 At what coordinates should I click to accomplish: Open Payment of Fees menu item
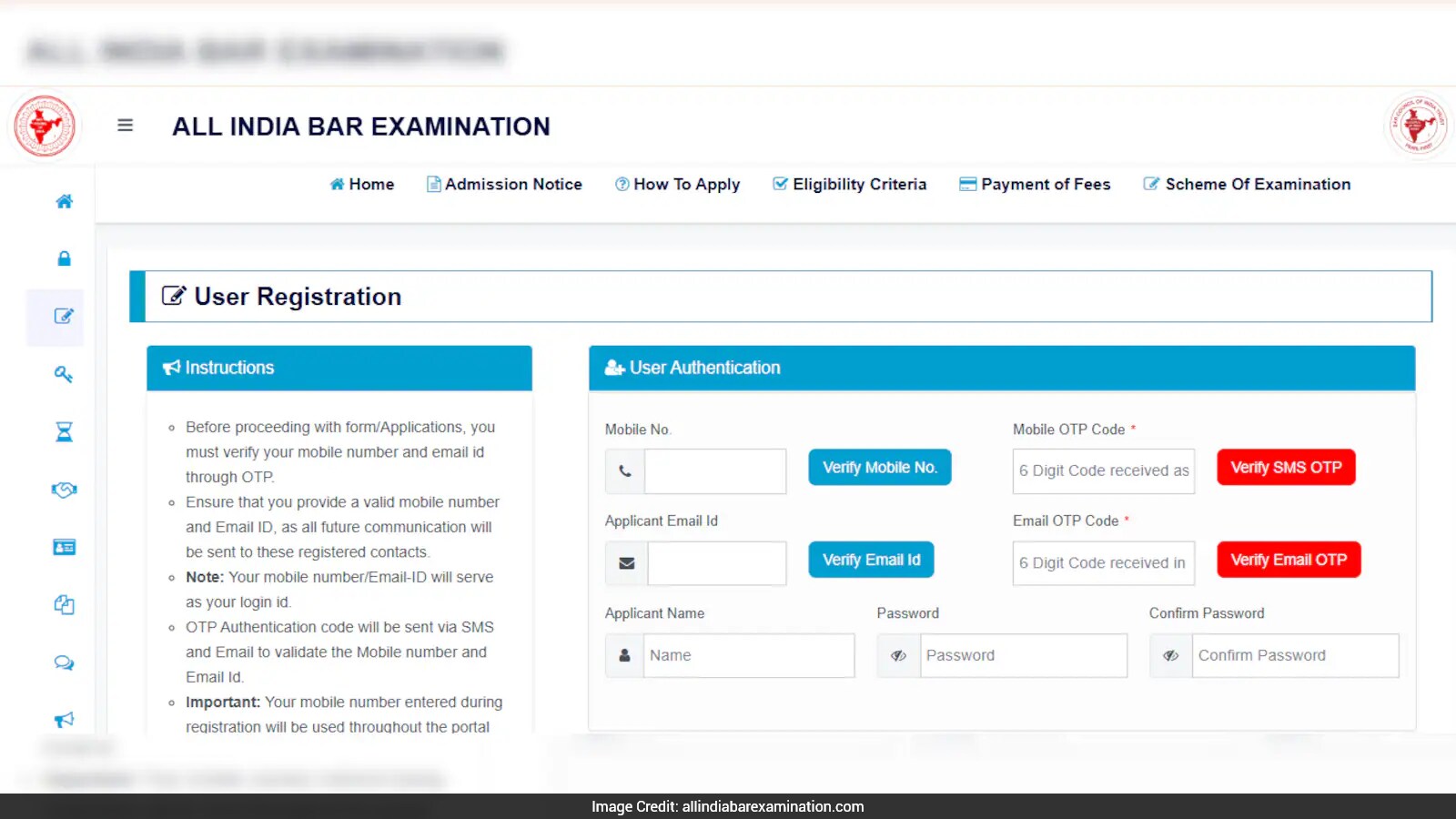[1036, 184]
